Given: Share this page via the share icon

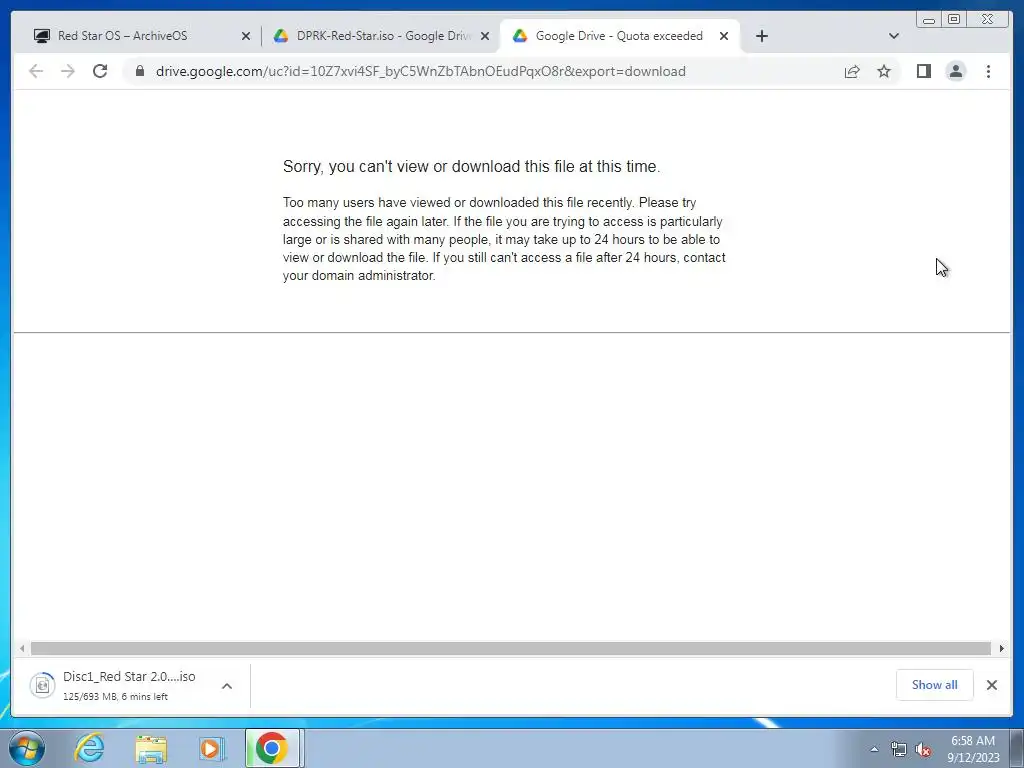Looking at the screenshot, I should pos(852,71).
